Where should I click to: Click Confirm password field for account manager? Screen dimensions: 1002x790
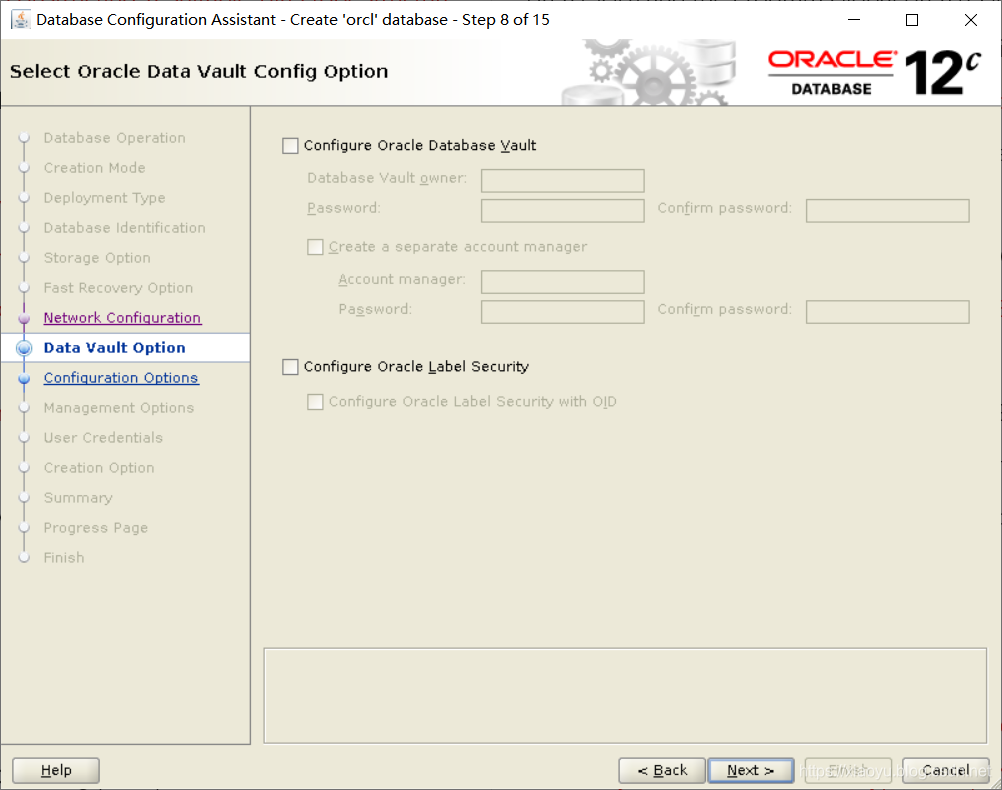(888, 312)
